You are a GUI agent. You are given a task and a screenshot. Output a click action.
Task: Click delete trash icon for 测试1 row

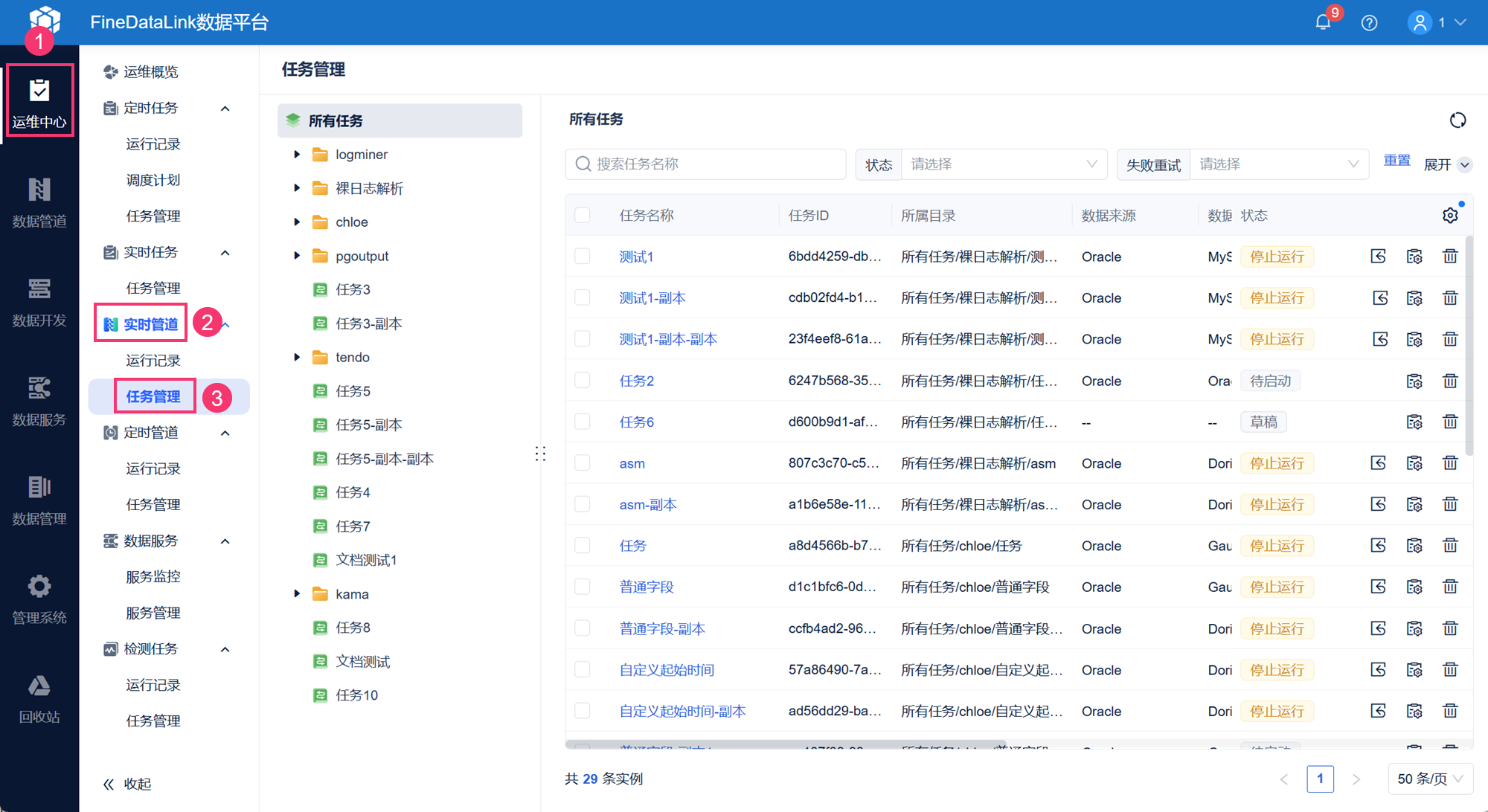tap(1450, 257)
